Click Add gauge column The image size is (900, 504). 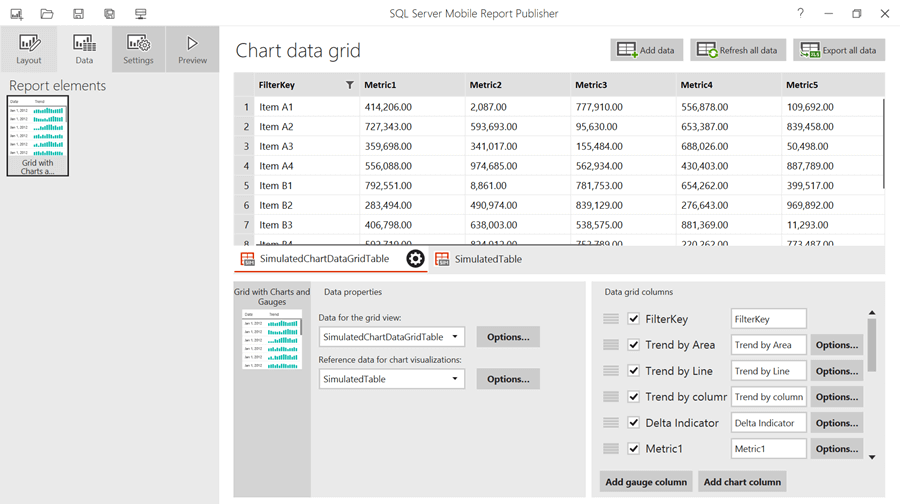pyautogui.click(x=646, y=482)
